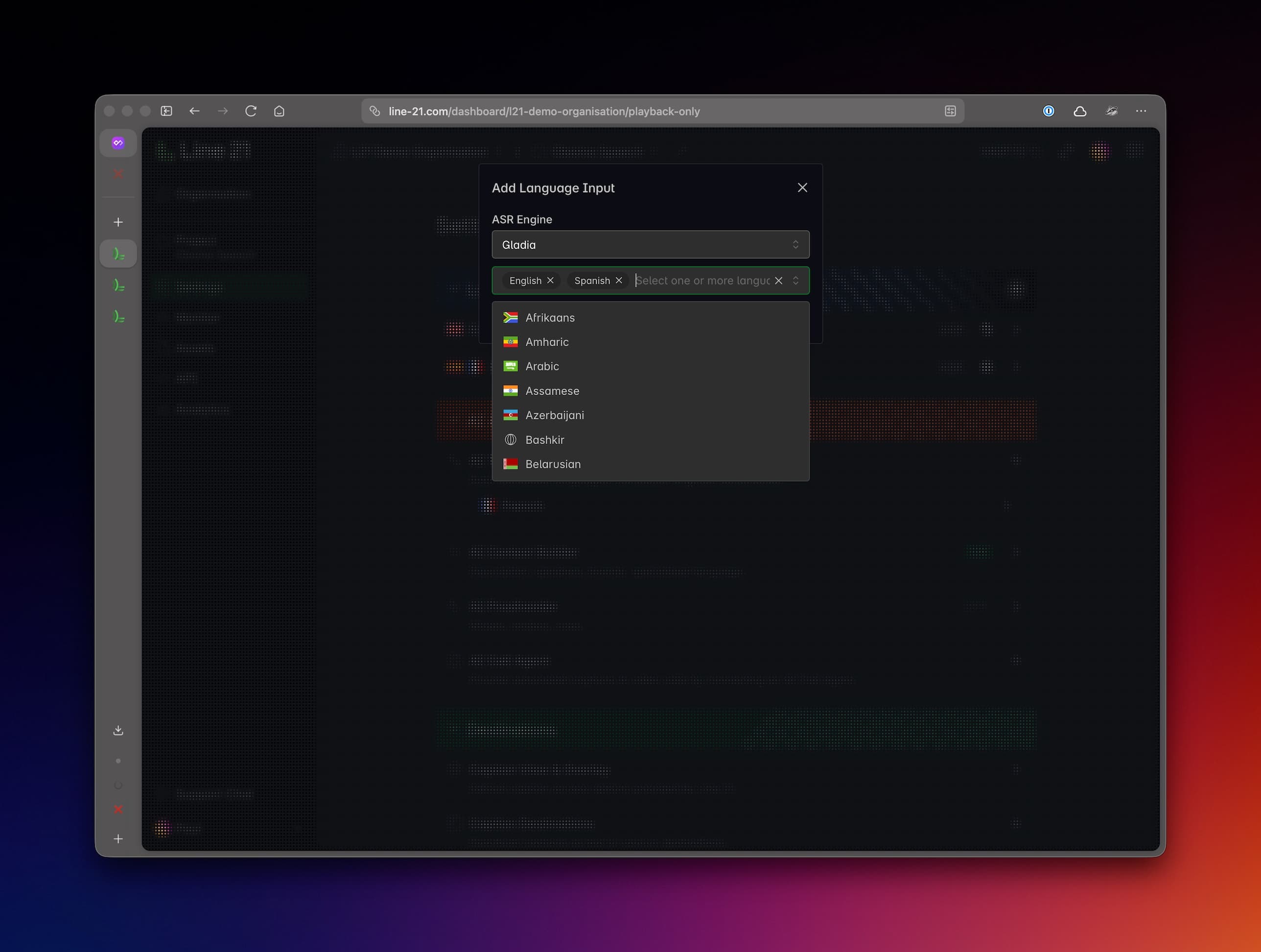Click the cloud icon in toolbar
1261x952 pixels.
1079,111
